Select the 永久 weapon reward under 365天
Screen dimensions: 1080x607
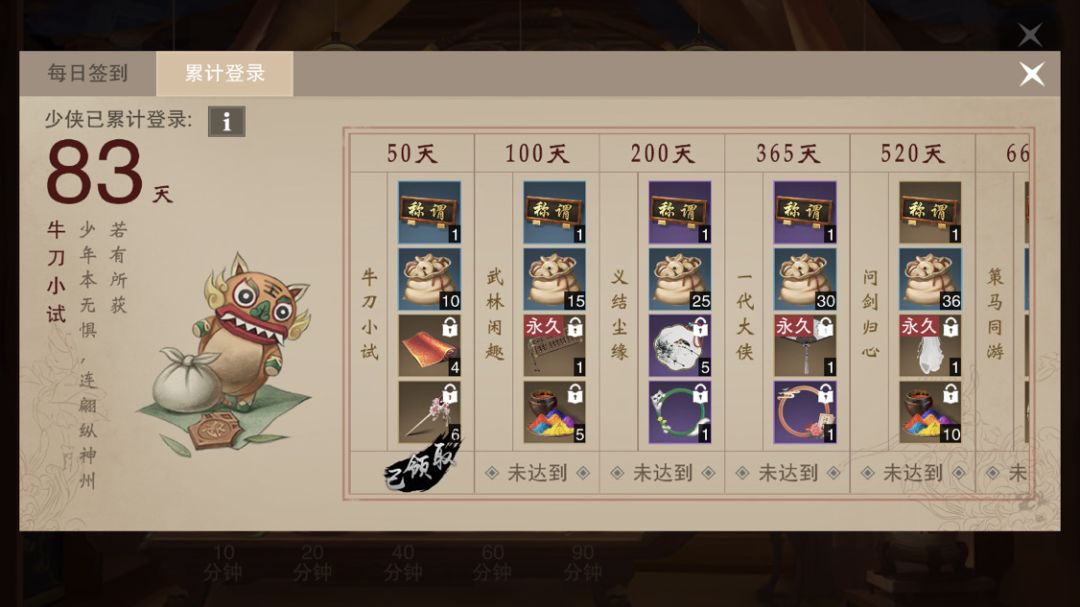pos(805,346)
